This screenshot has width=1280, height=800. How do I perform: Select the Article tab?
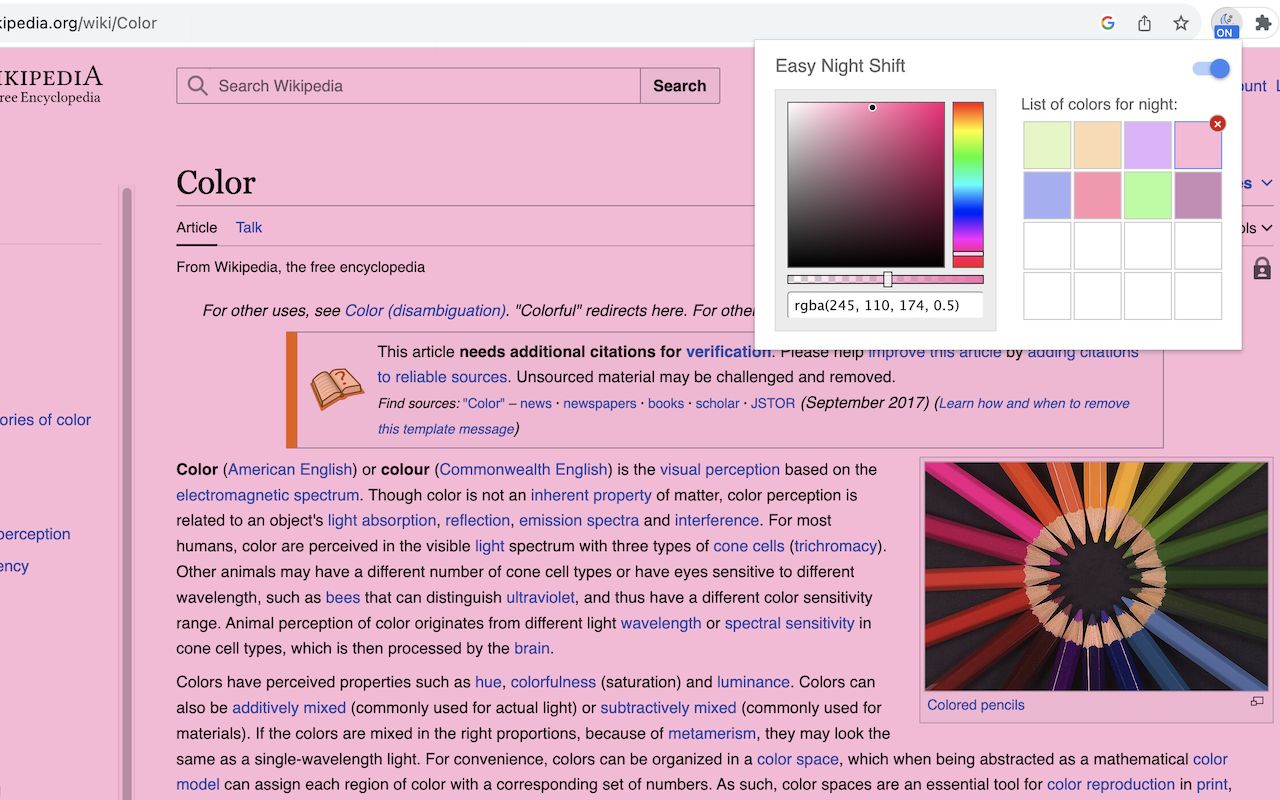pos(197,227)
